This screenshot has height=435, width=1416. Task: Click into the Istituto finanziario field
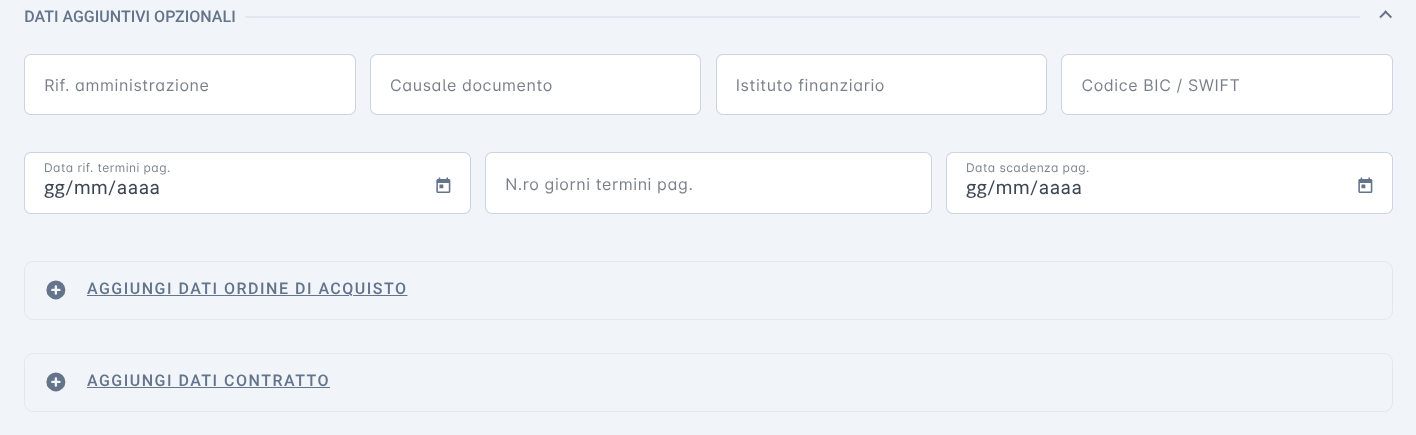pos(881,85)
